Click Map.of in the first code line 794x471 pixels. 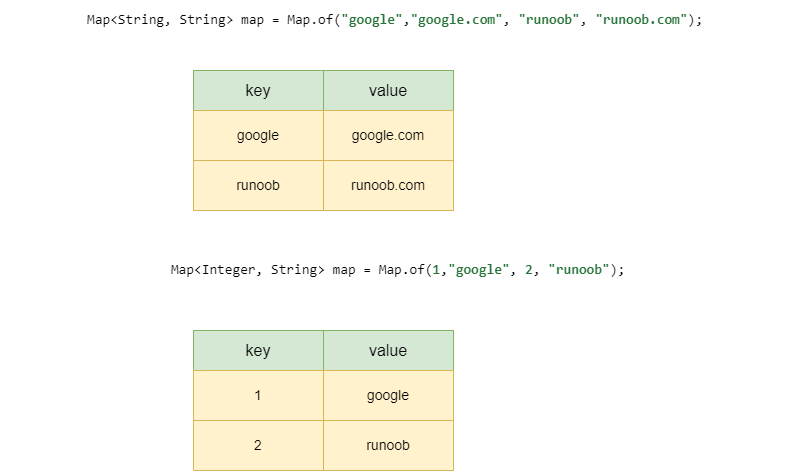(310, 20)
